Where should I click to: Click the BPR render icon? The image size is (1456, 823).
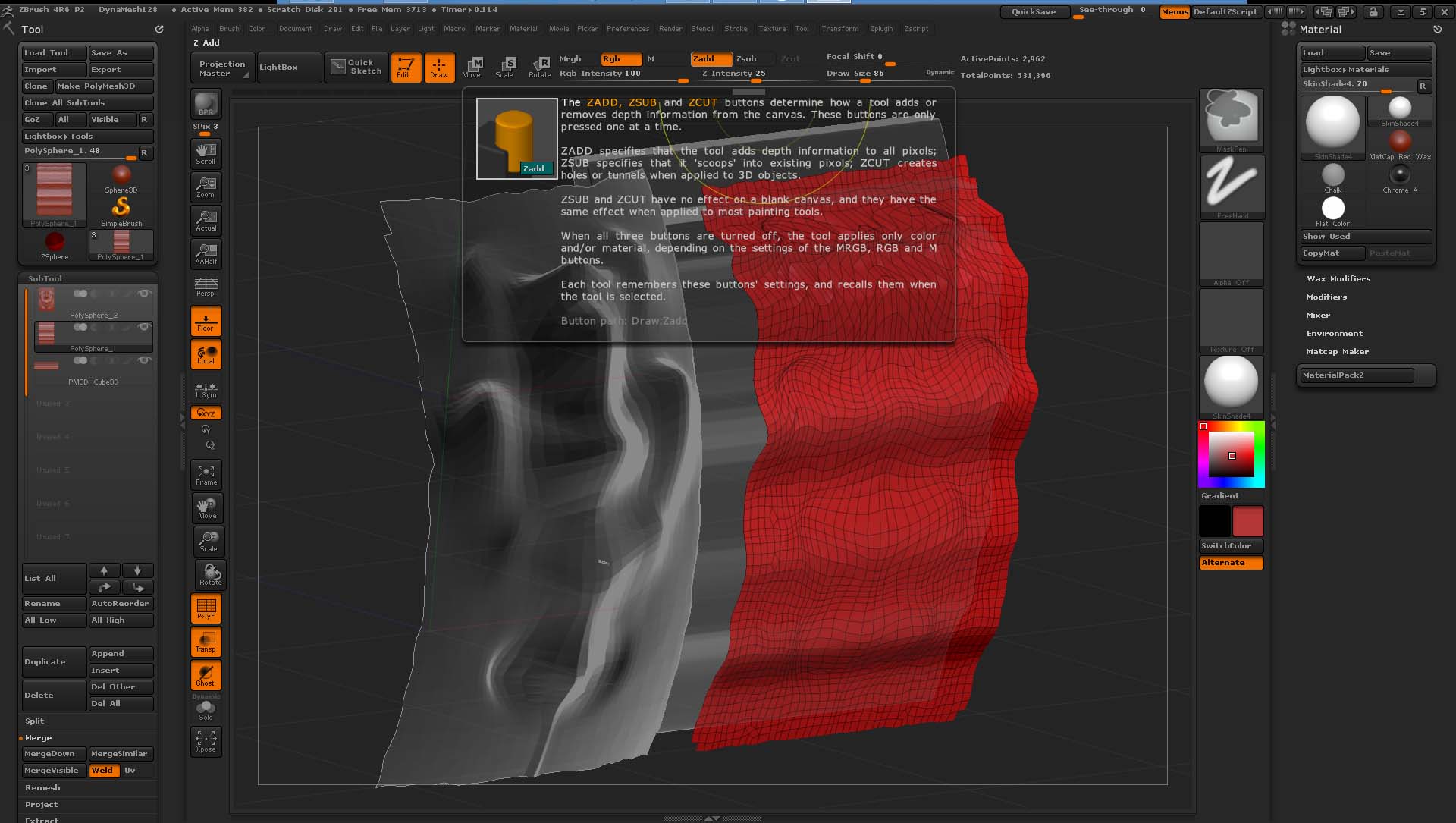click(x=206, y=104)
